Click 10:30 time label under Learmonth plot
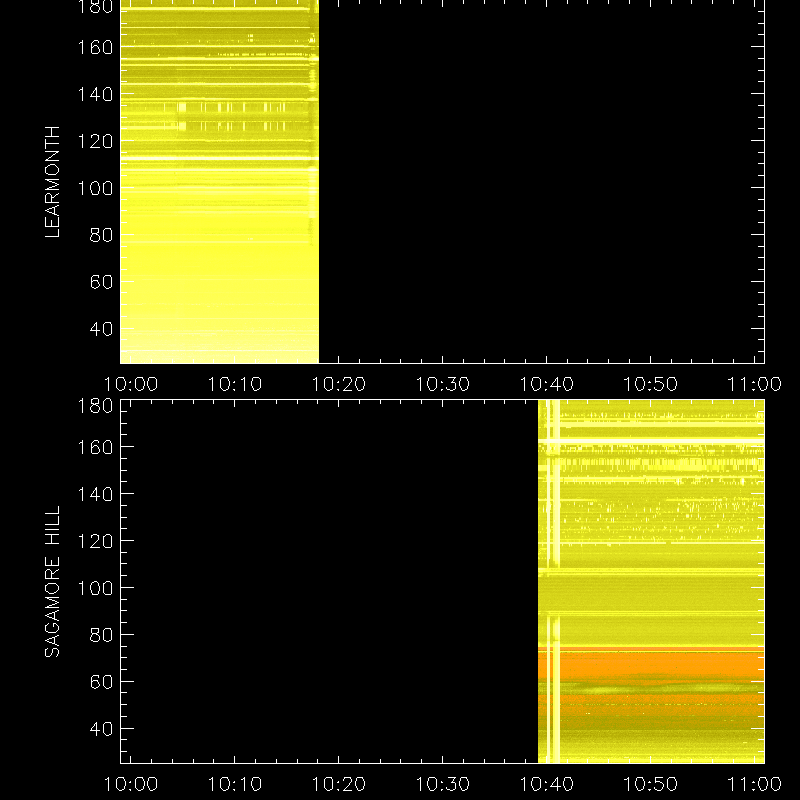Screen dimensions: 800x800 442,384
